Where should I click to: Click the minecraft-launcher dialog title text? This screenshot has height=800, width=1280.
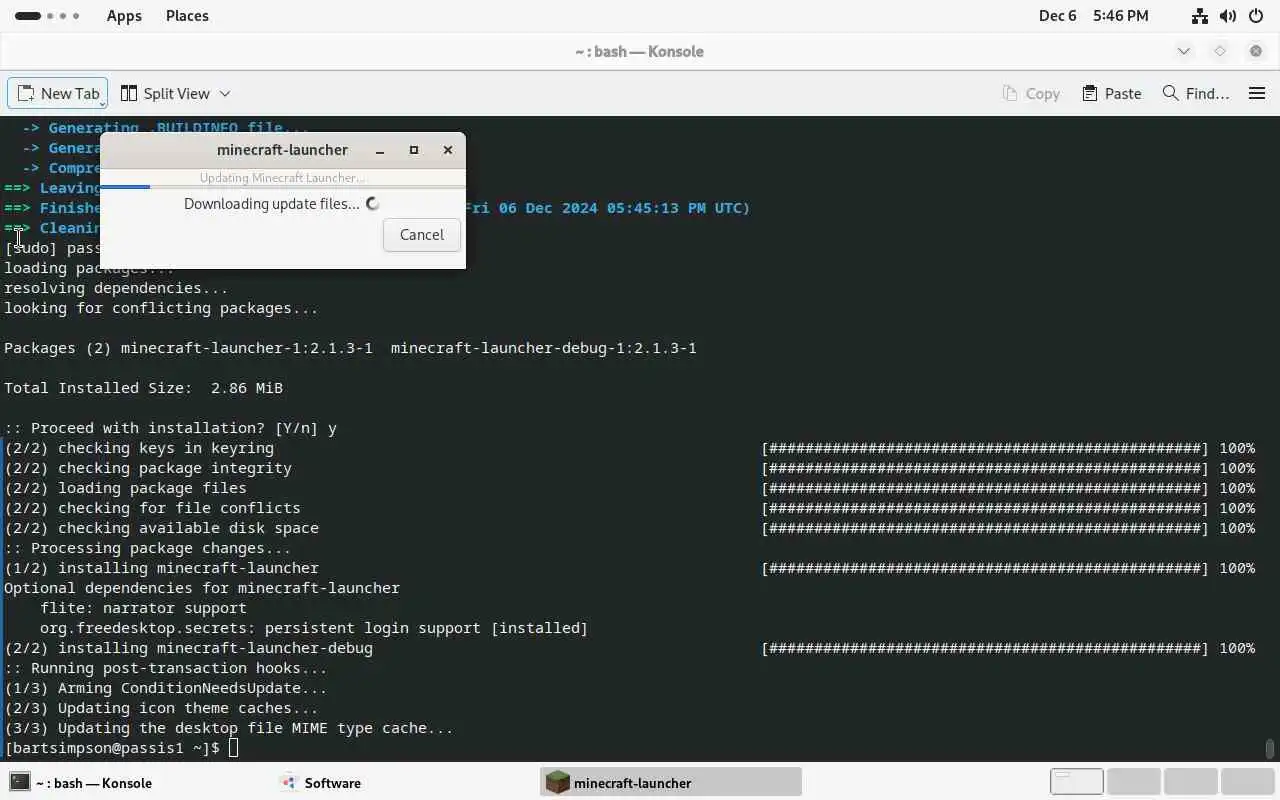282,150
